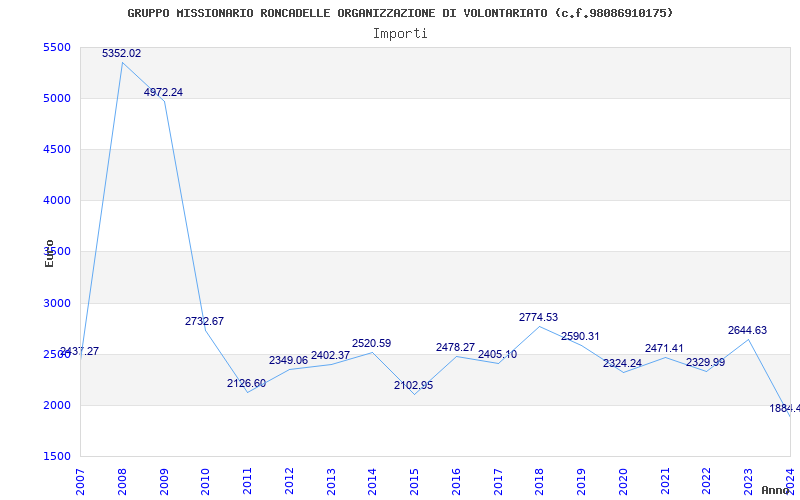Click the x-axis year 2017
Image resolution: width=800 pixels, height=500 pixels.
pyautogui.click(x=498, y=482)
